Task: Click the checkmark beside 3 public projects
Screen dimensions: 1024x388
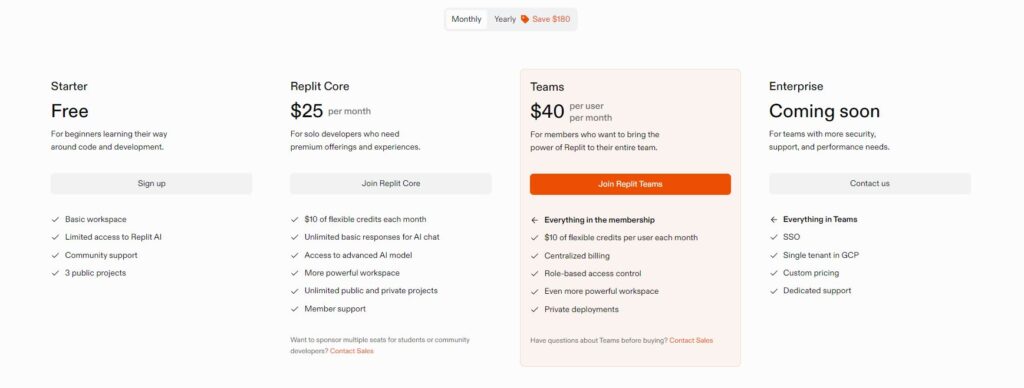Action: coord(56,273)
